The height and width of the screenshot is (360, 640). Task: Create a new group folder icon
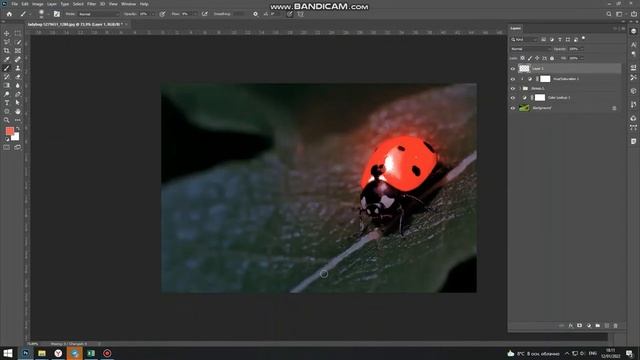pos(598,326)
